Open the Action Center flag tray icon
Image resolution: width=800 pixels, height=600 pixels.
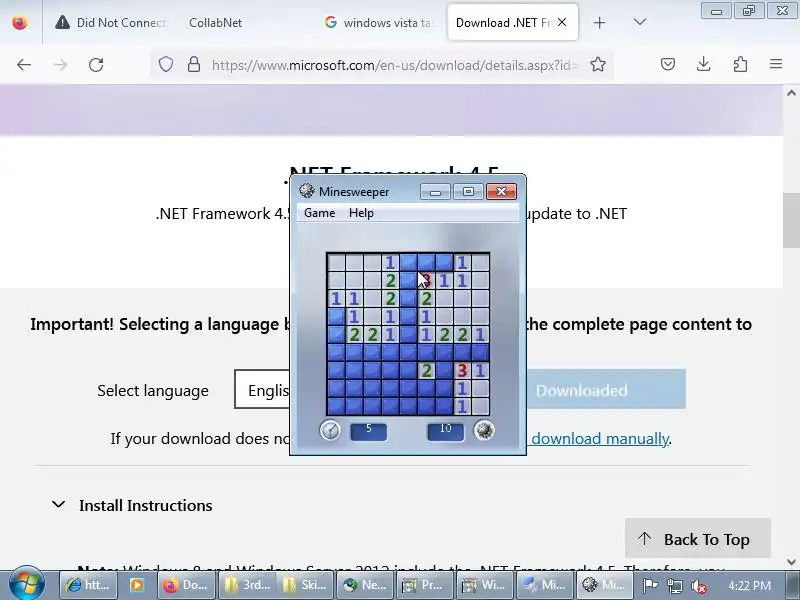pos(649,586)
